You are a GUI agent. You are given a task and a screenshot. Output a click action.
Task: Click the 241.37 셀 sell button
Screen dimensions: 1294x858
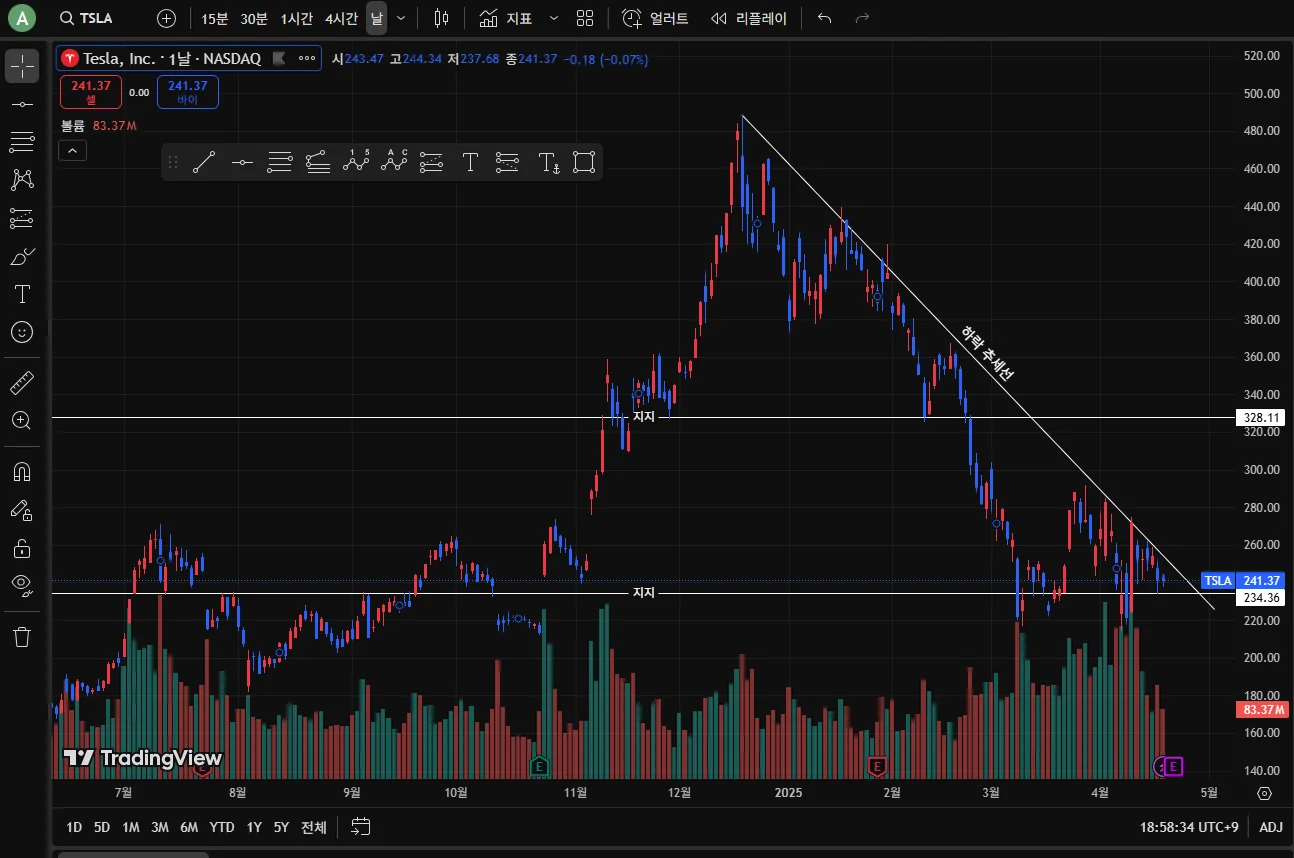90,92
